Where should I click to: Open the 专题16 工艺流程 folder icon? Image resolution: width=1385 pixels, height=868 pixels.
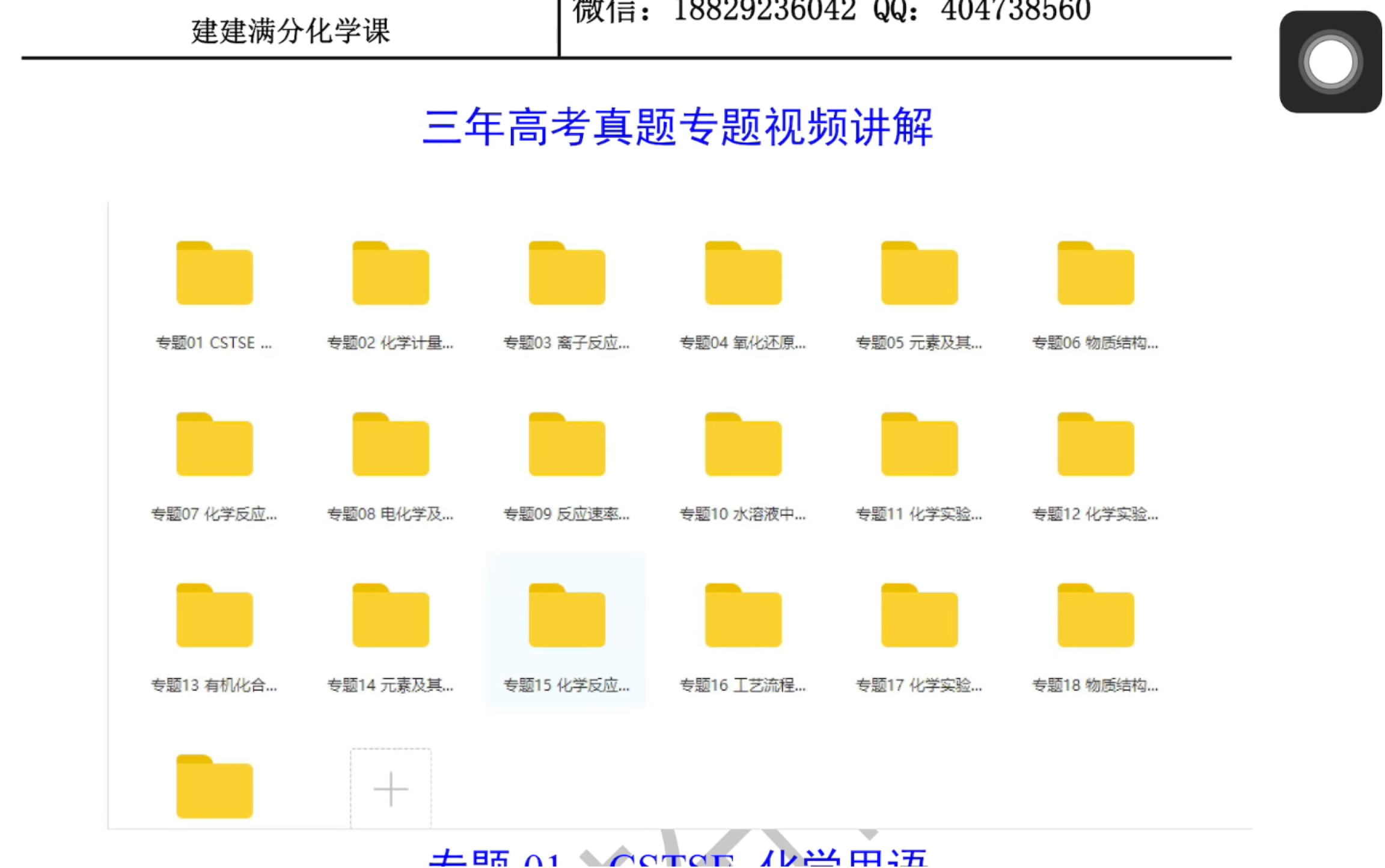743,616
